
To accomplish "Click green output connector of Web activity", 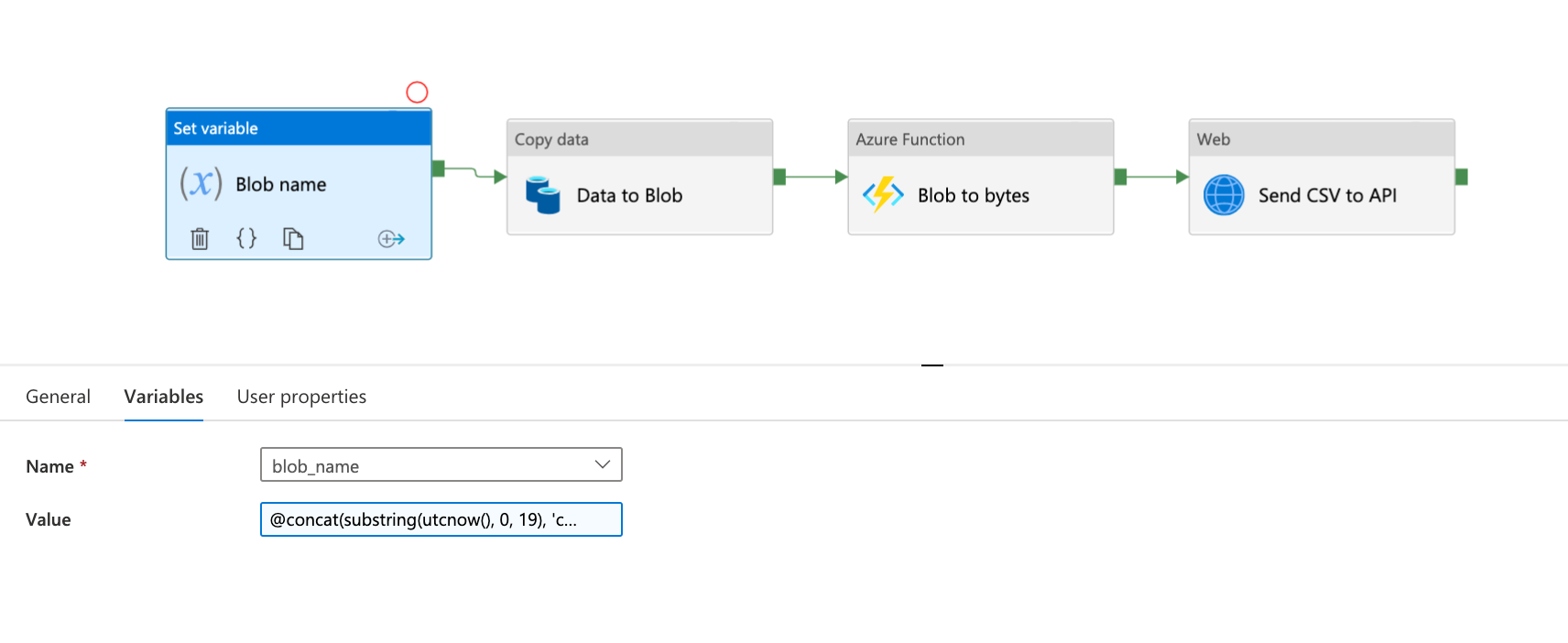I will [x=1461, y=177].
